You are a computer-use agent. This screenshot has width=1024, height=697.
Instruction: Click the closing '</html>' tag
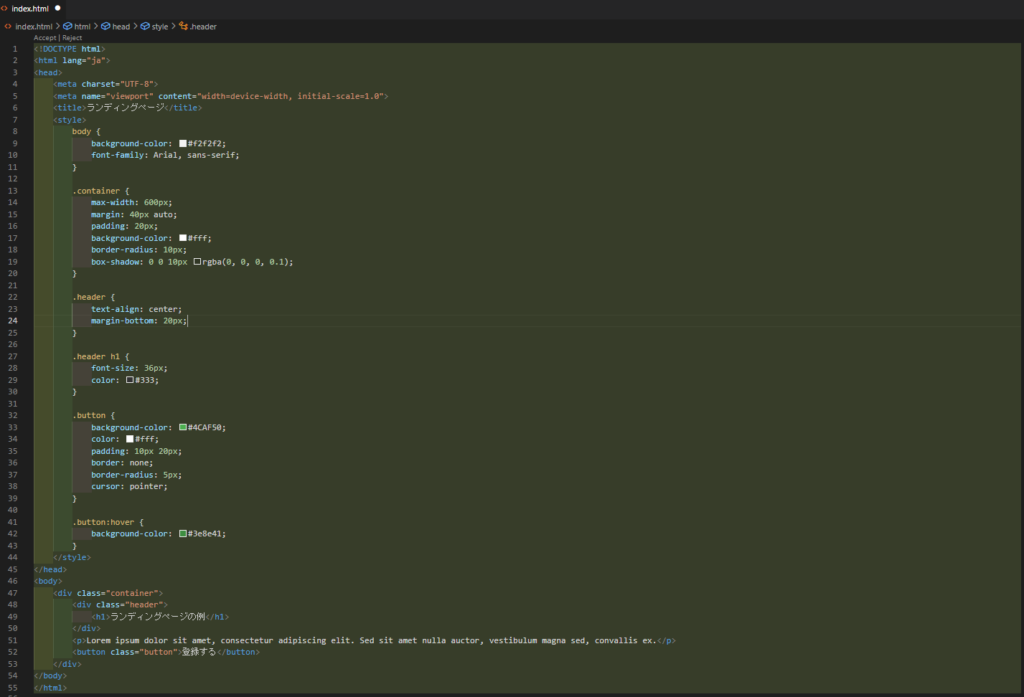50,687
